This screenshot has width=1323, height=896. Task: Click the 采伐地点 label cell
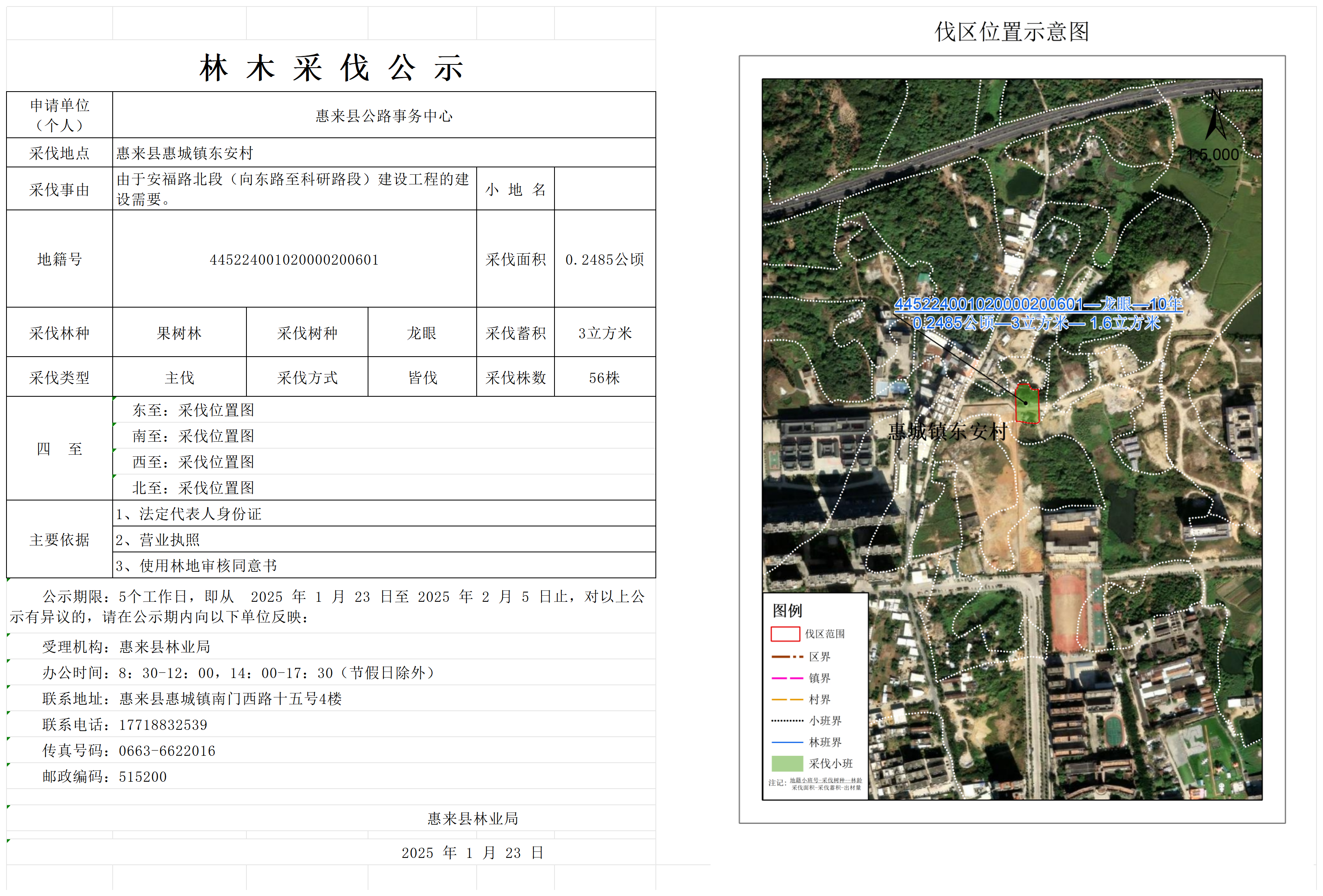pos(60,152)
